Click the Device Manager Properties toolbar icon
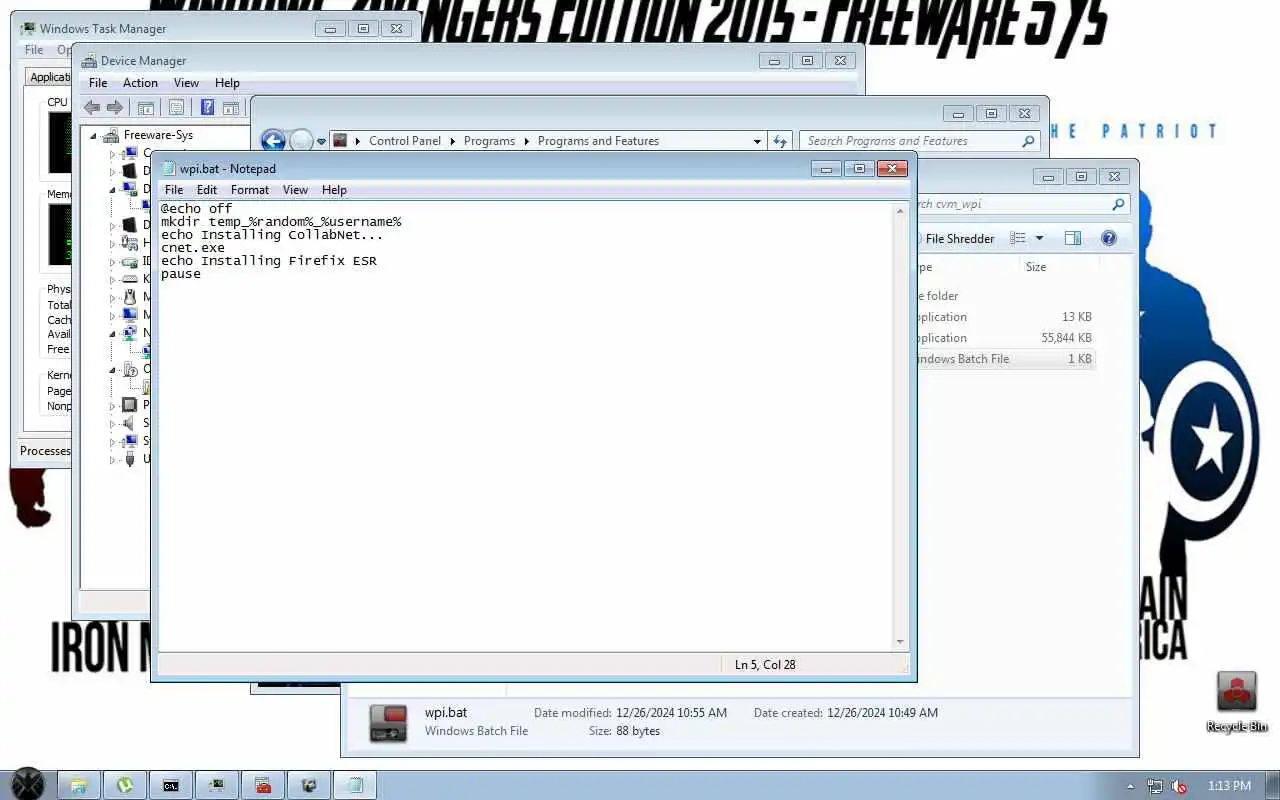 tap(177, 108)
